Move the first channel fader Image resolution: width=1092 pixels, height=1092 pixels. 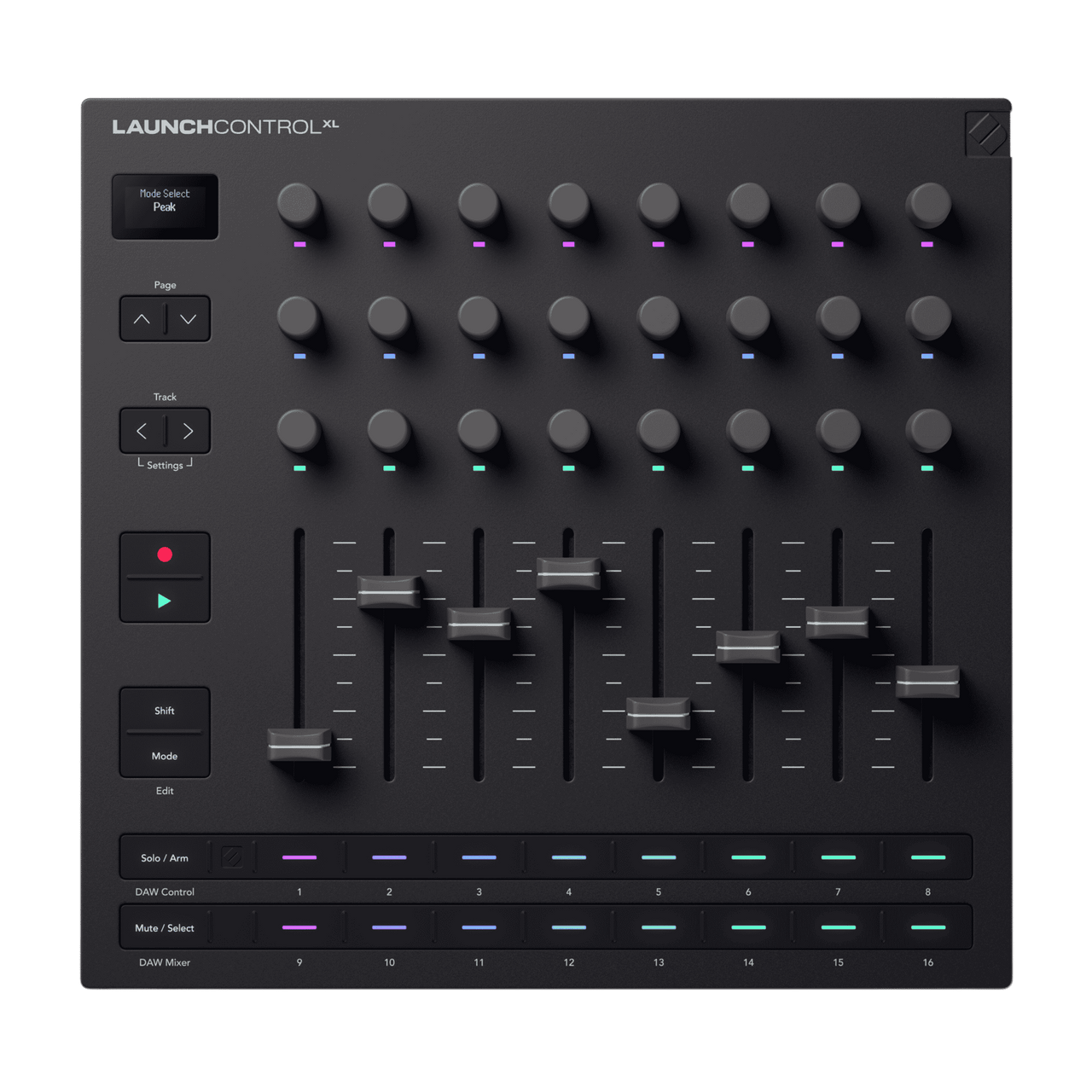point(299,746)
